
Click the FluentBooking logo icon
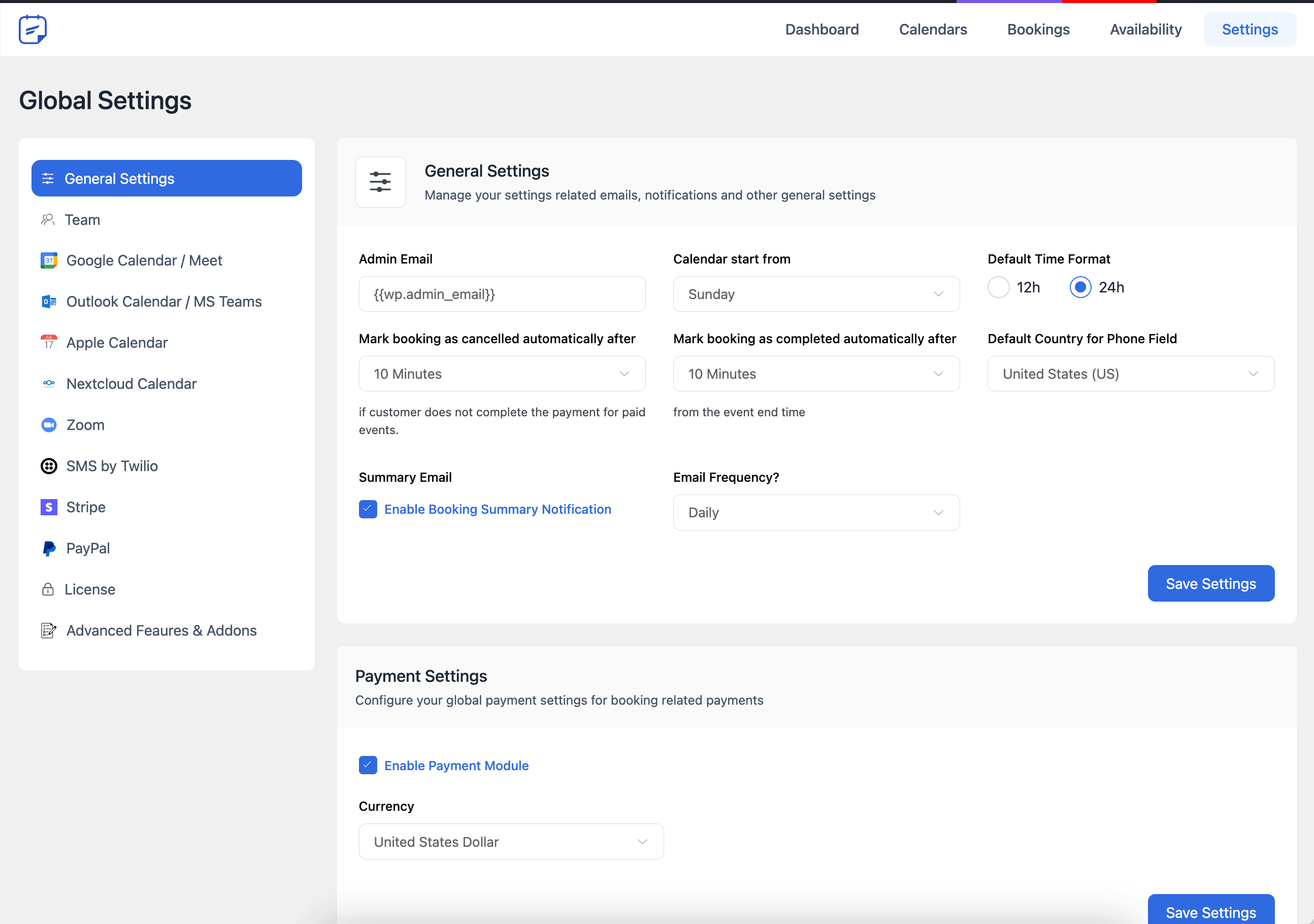[32, 29]
